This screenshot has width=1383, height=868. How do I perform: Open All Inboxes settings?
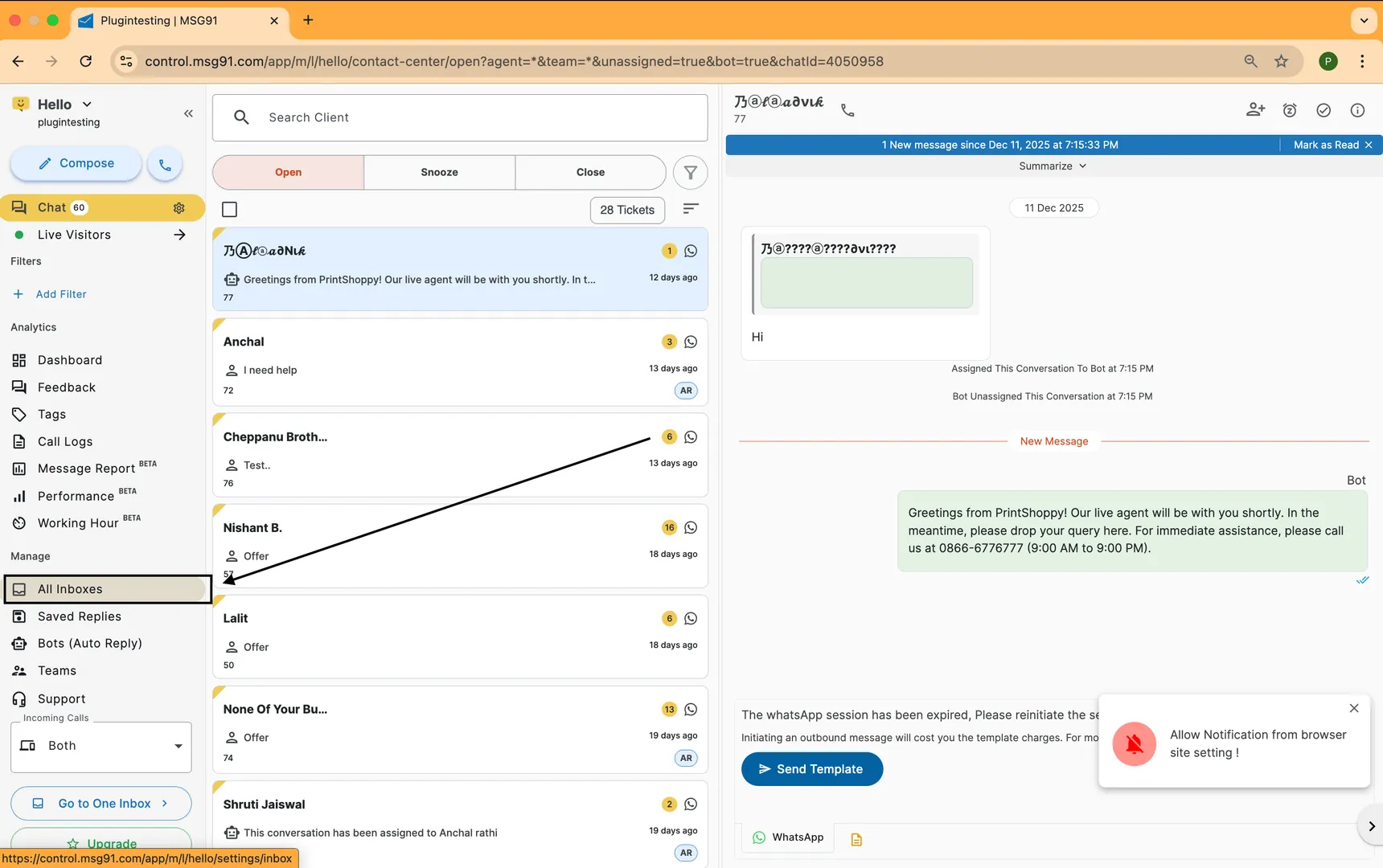108,589
